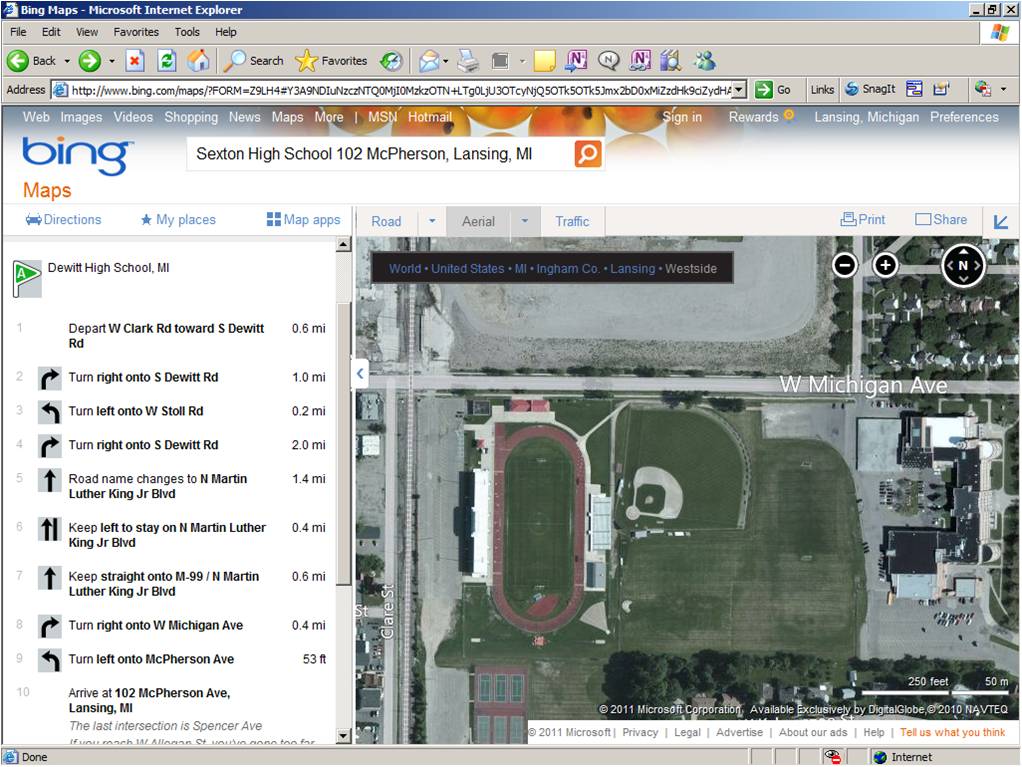Select step Turn right onto W Michigan Ave
This screenshot has width=1022, height=767.
(x=171, y=626)
